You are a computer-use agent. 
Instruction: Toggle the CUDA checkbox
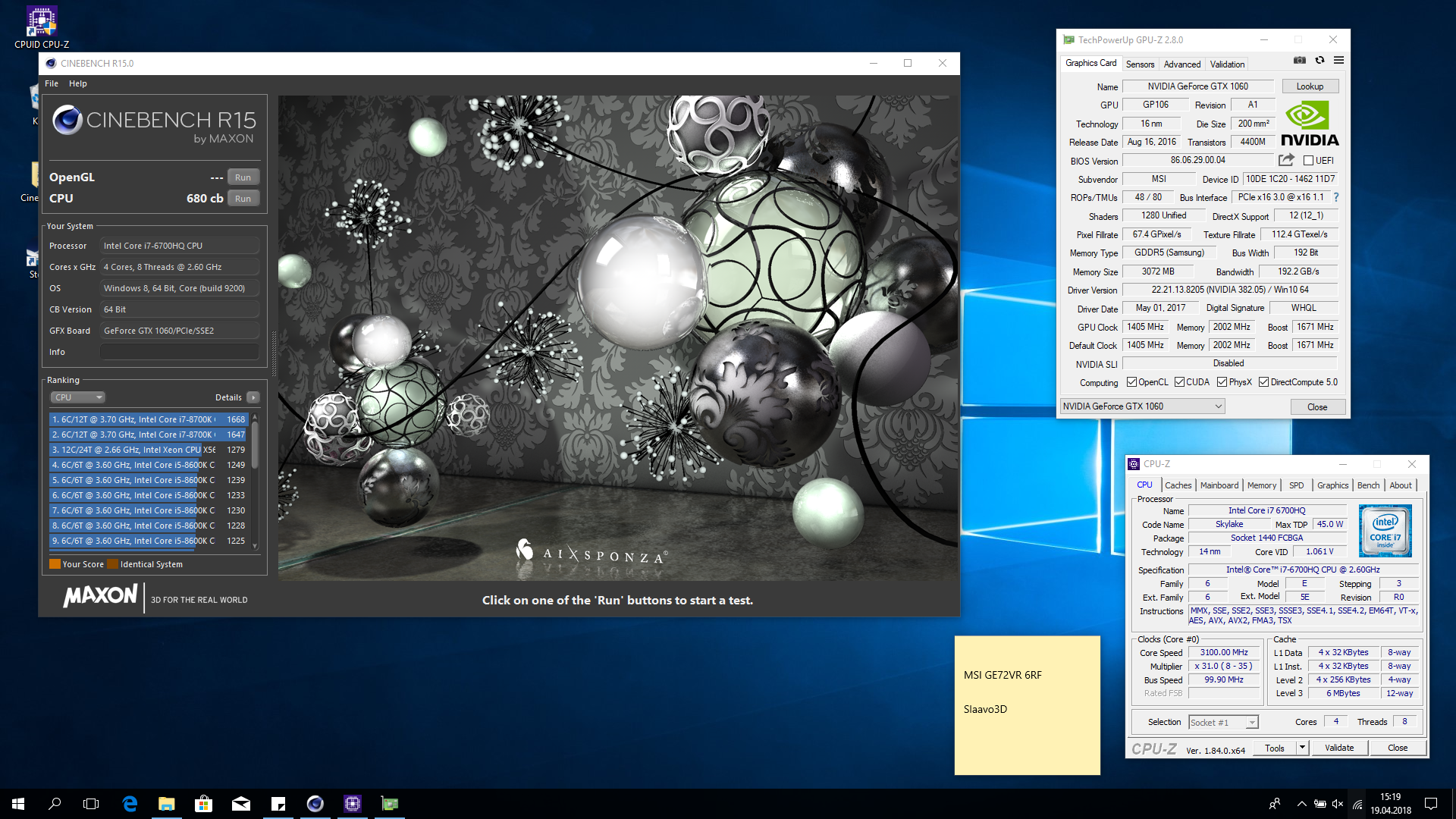(x=1179, y=382)
